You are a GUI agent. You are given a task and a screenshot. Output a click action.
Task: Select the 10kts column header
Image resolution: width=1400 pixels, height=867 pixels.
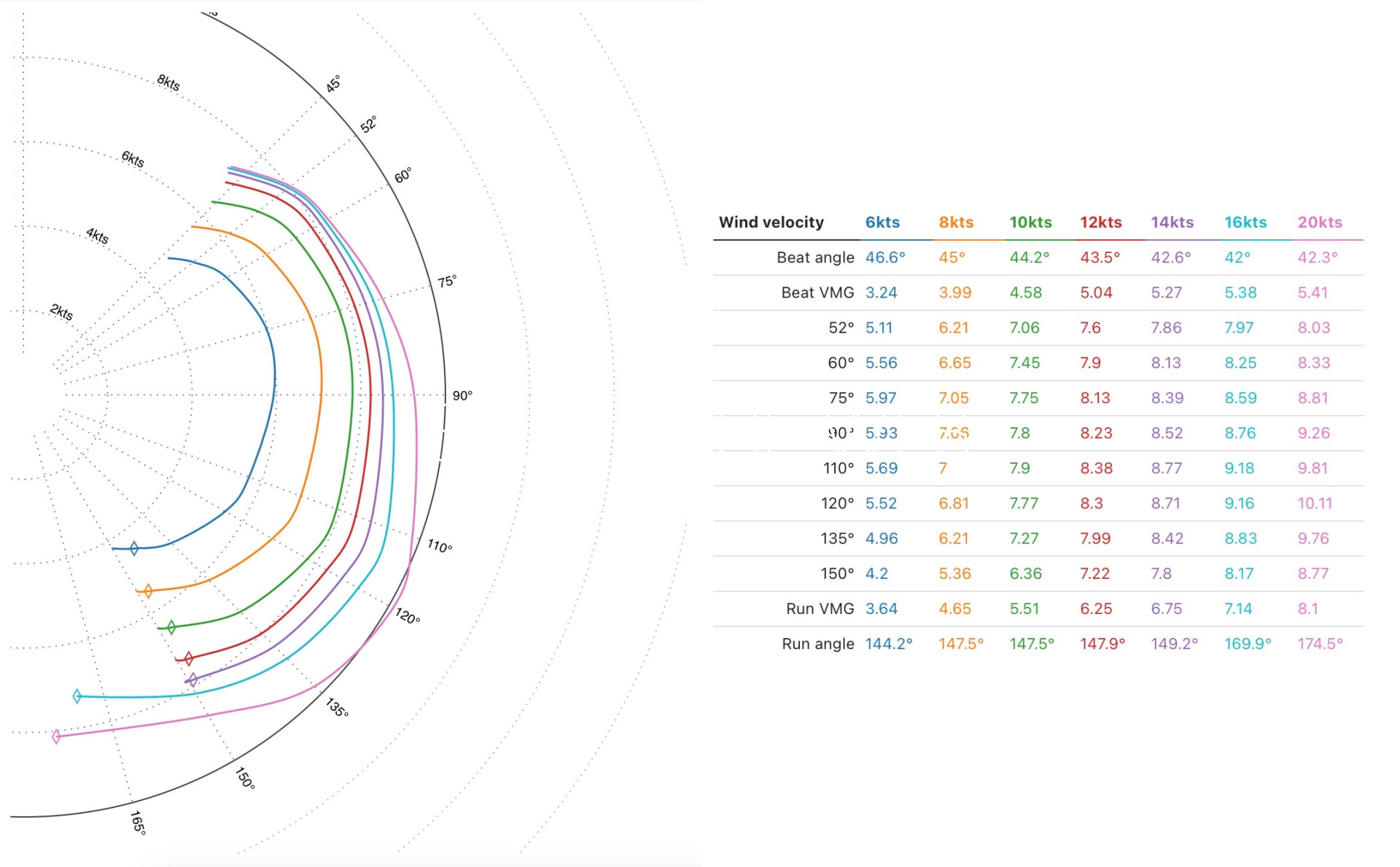click(1030, 222)
